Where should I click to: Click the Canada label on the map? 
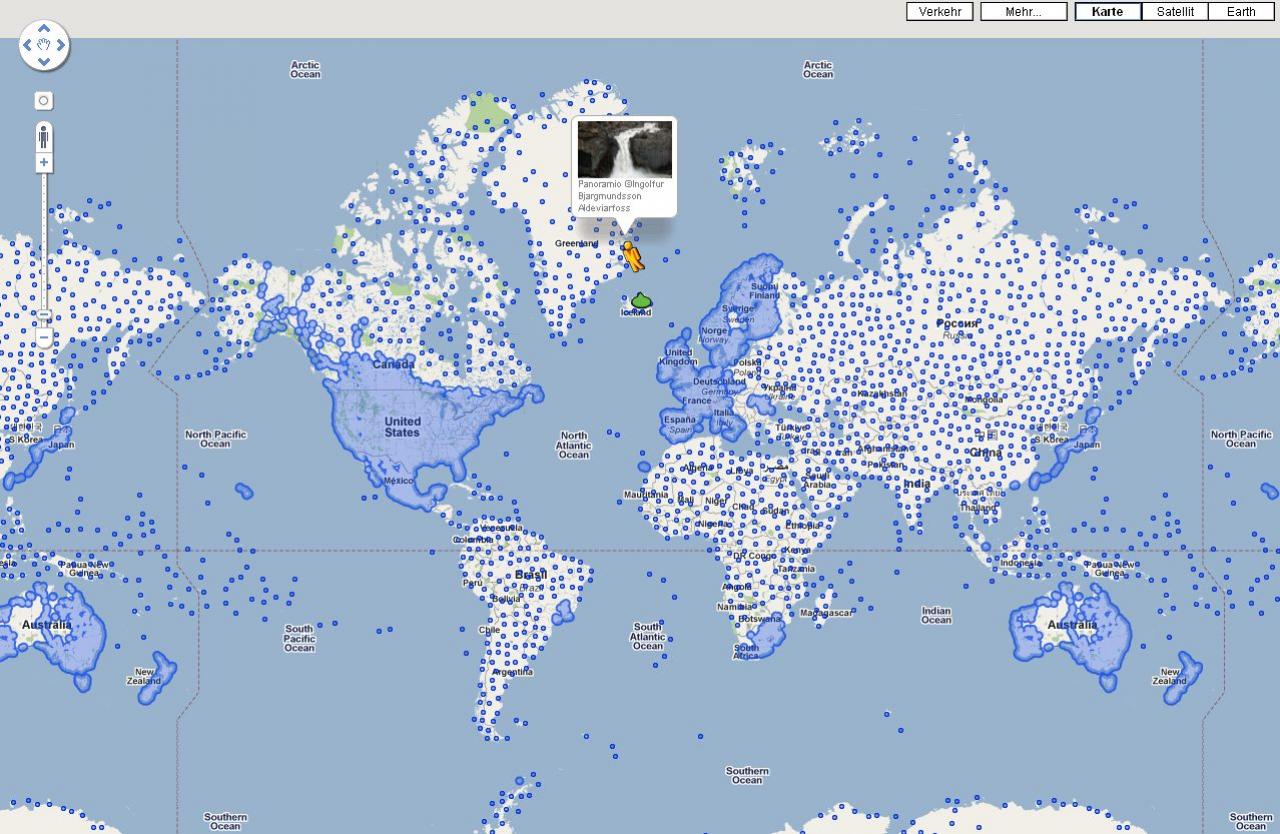pyautogui.click(x=393, y=364)
